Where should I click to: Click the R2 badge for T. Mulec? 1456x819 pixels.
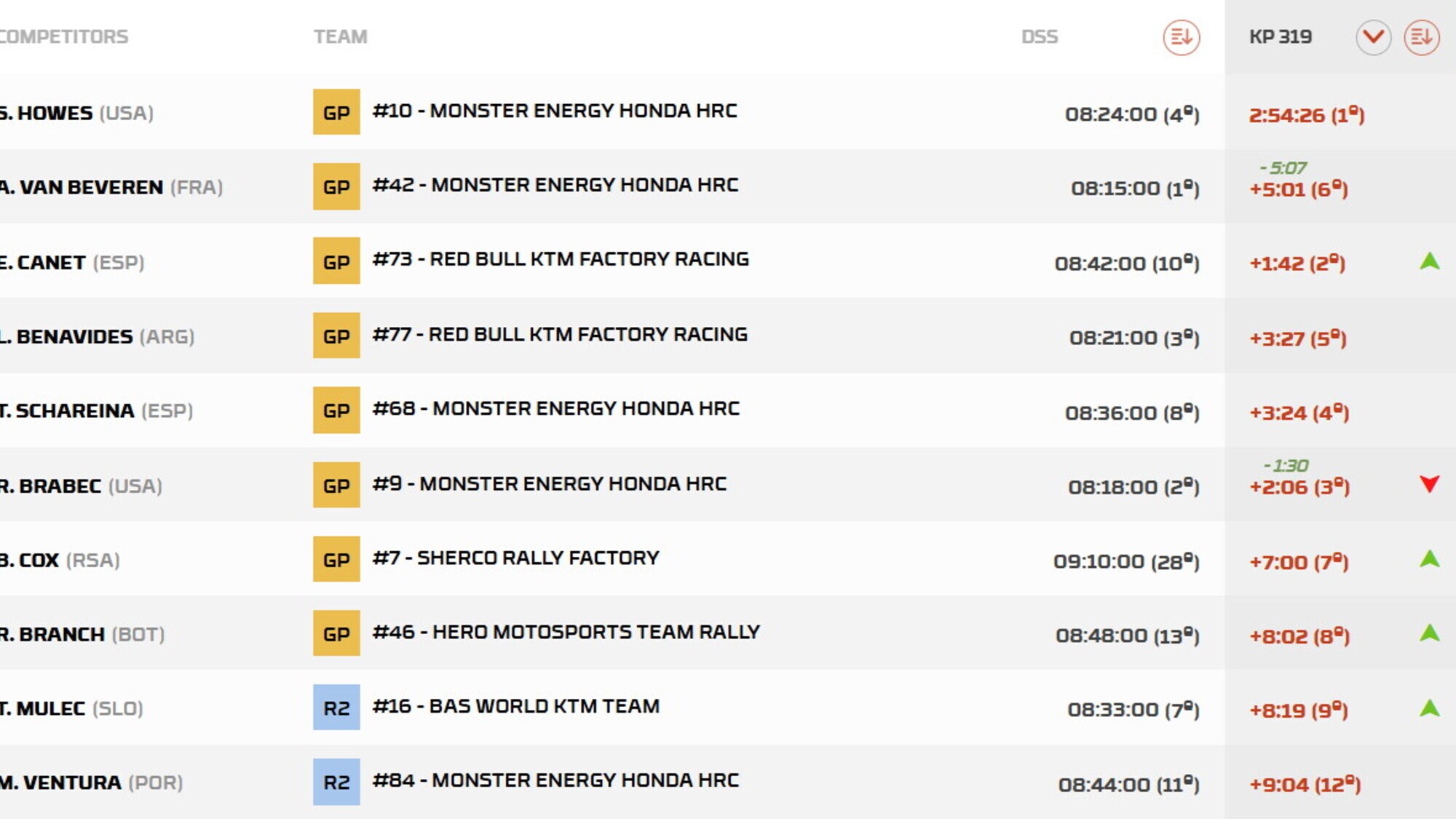(336, 708)
